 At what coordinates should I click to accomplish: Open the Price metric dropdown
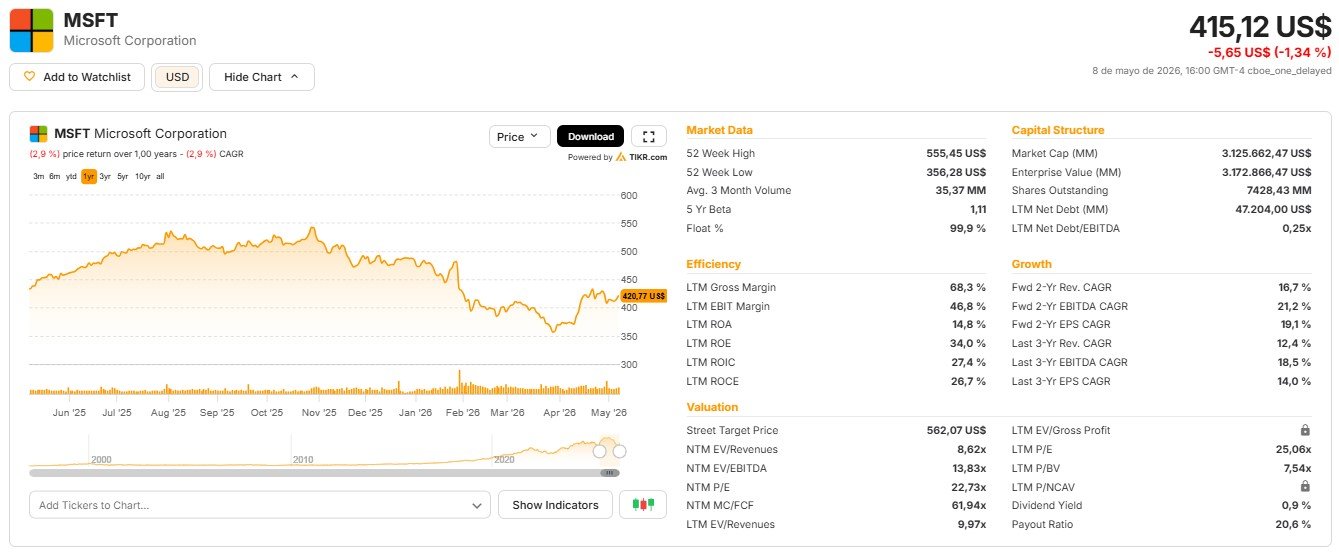(x=519, y=137)
